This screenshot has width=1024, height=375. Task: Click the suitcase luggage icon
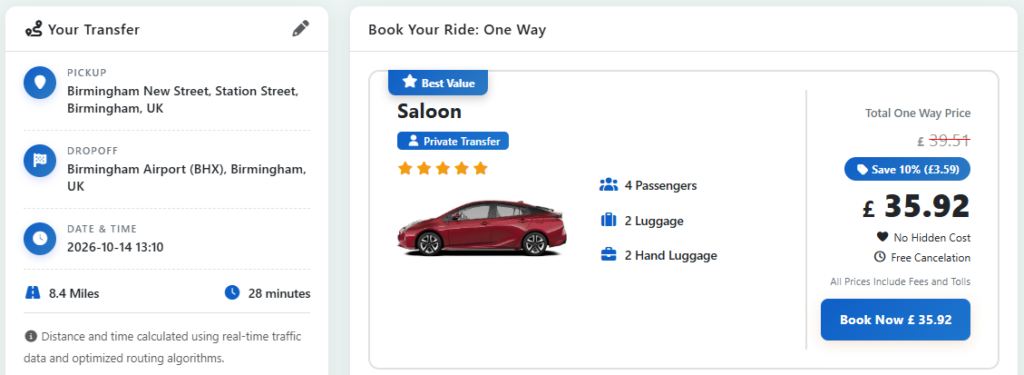(x=608, y=220)
